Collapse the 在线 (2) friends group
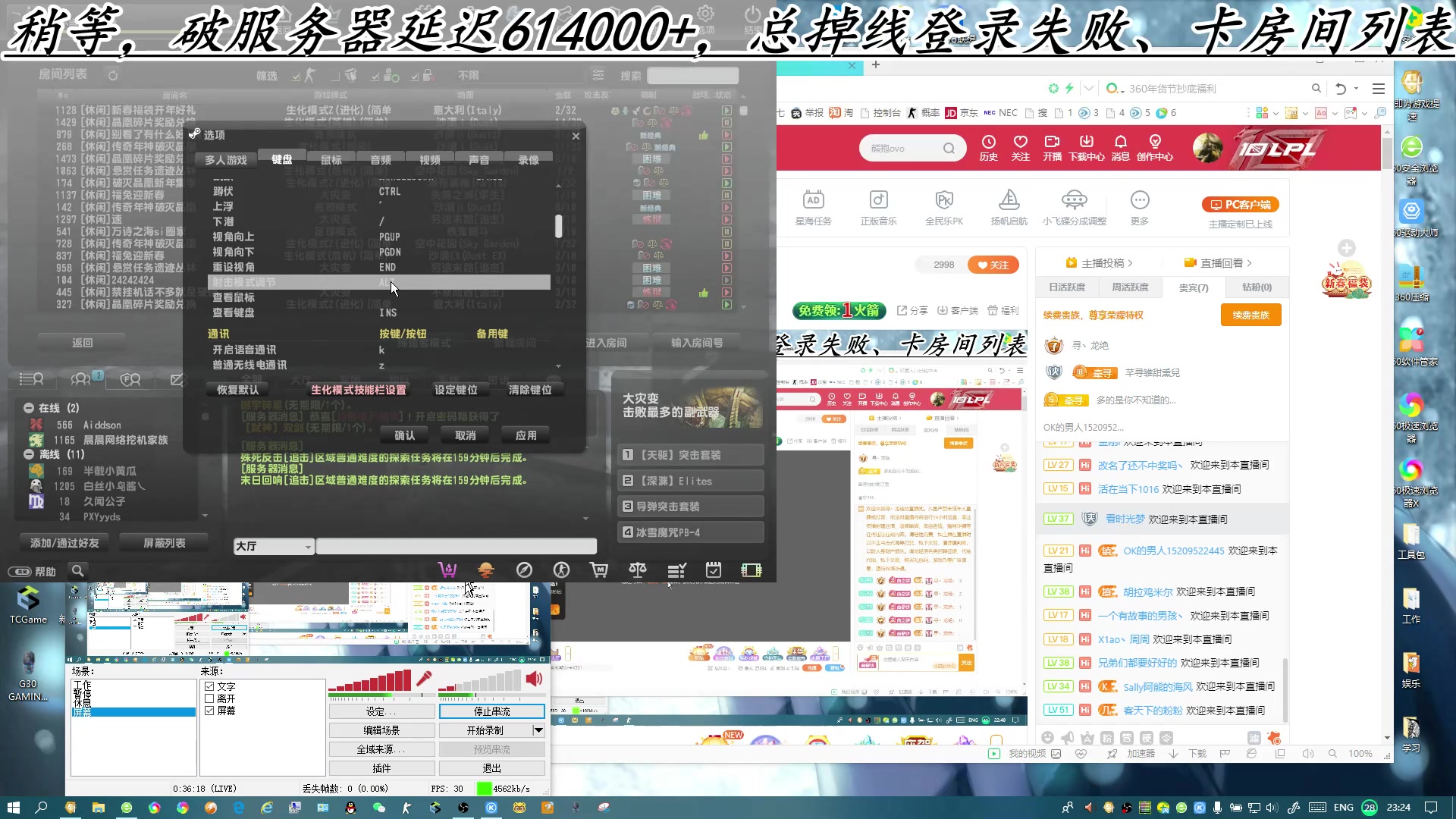The width and height of the screenshot is (1456, 819). (29, 408)
